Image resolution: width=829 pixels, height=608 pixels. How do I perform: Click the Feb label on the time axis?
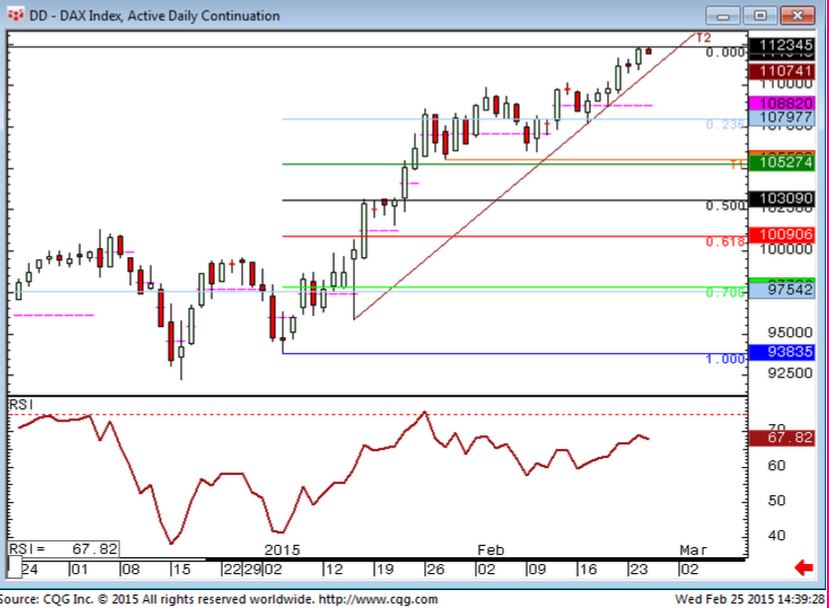tap(490, 550)
